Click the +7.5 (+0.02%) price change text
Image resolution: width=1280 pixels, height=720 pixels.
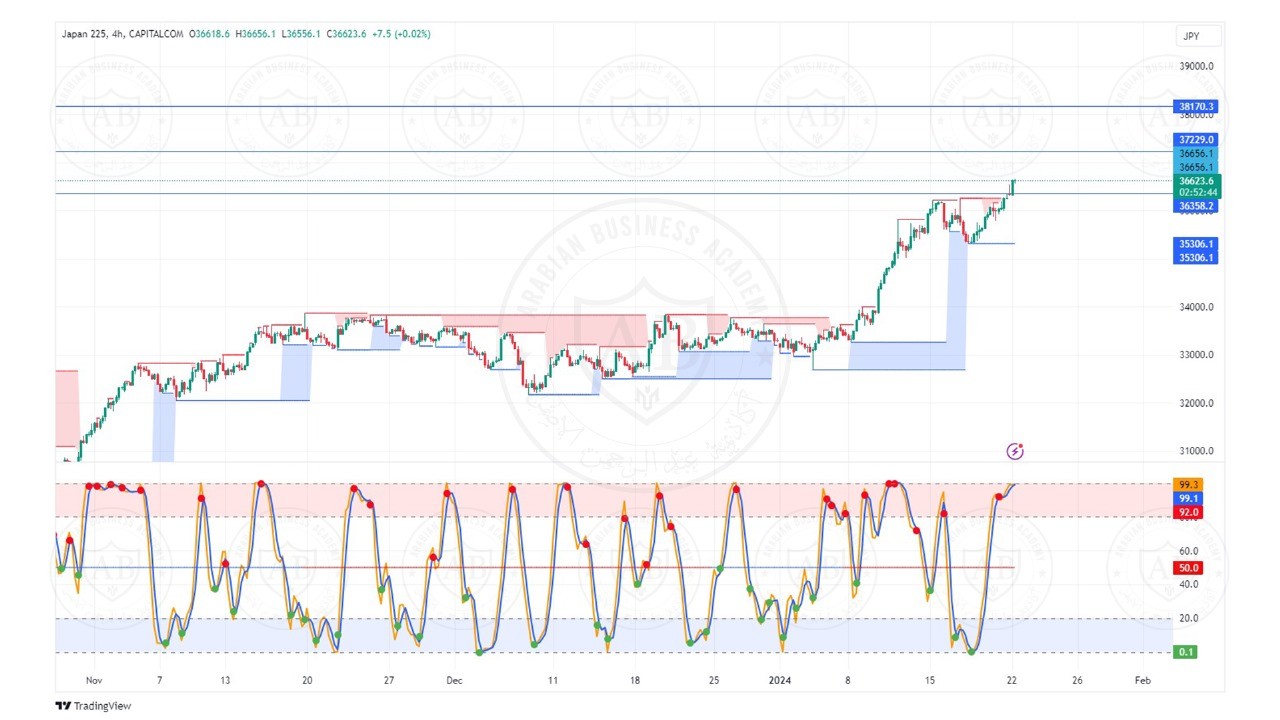401,34
